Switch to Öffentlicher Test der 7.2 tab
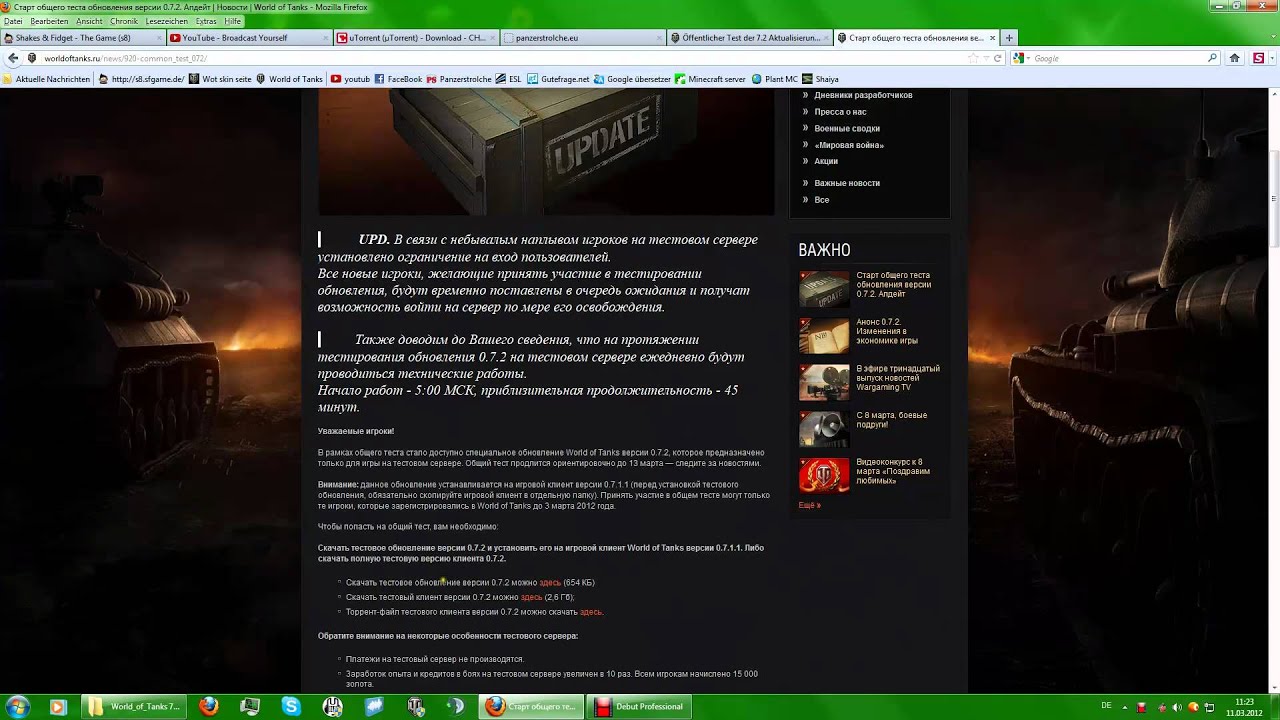This screenshot has width=1280, height=720. 748,38
